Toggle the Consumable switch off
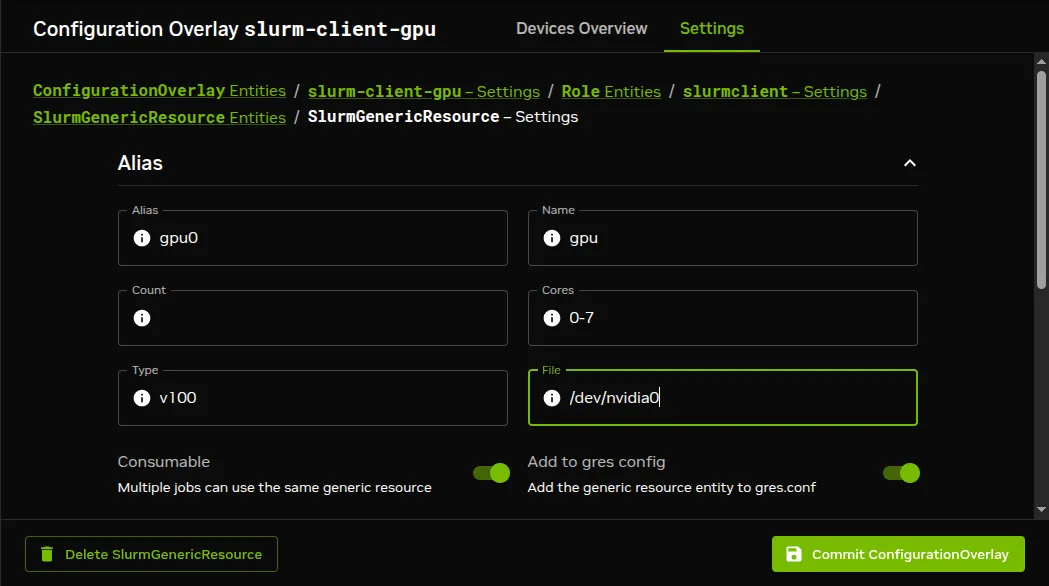Image resolution: width=1049 pixels, height=586 pixels. click(492, 473)
